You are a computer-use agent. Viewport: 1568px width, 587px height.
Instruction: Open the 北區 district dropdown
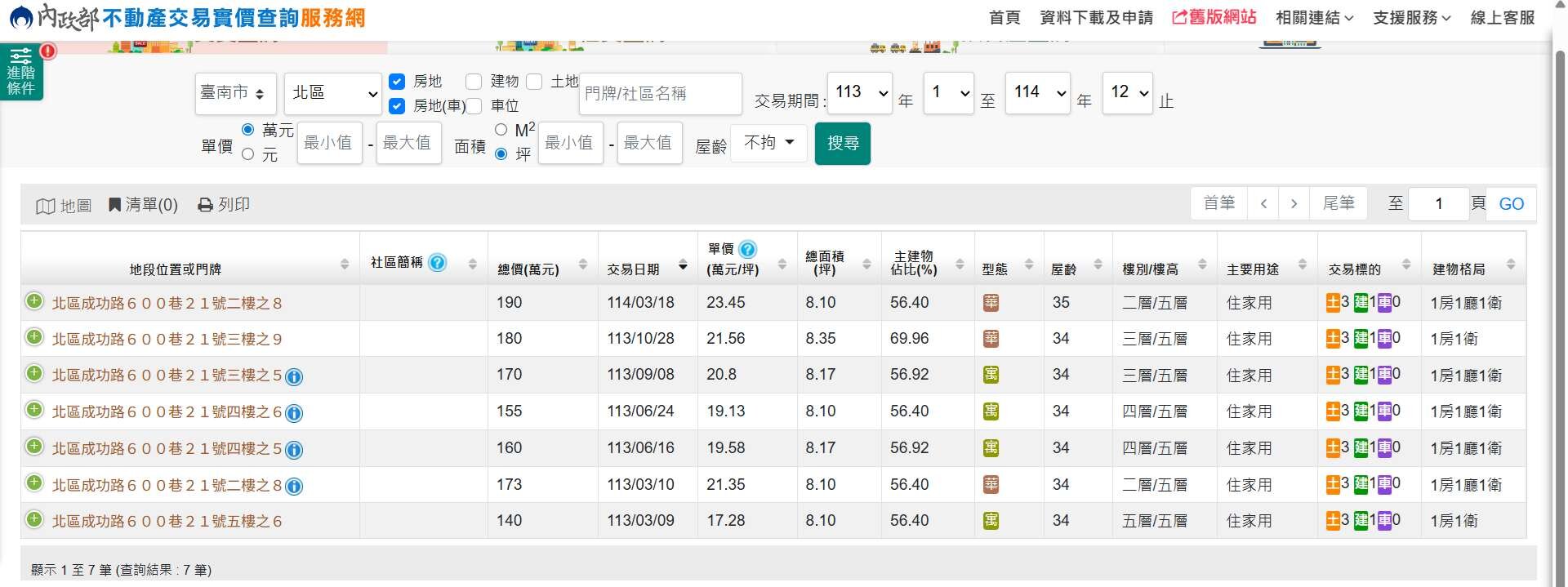click(332, 93)
